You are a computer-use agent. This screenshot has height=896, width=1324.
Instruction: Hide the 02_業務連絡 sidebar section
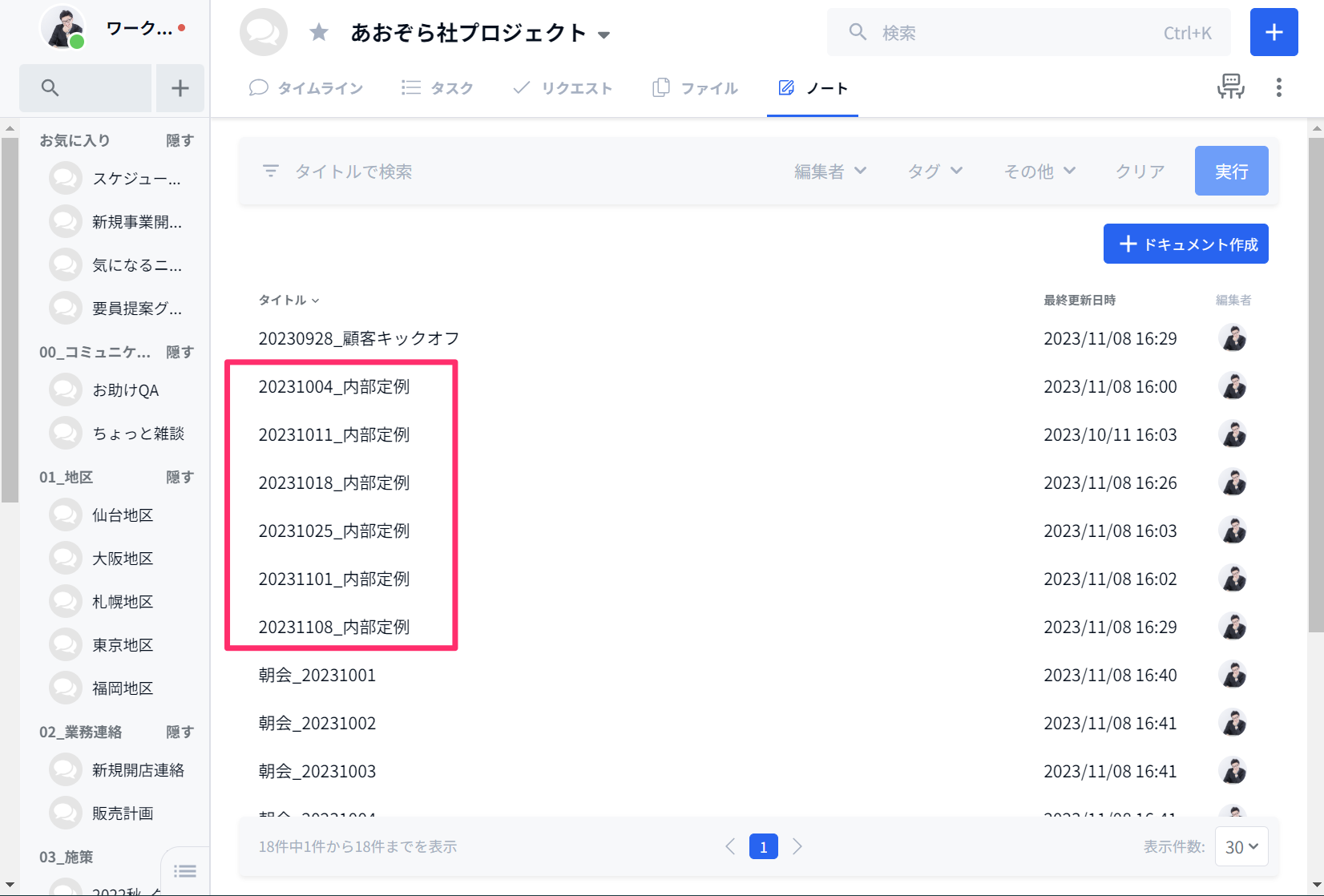[x=180, y=732]
